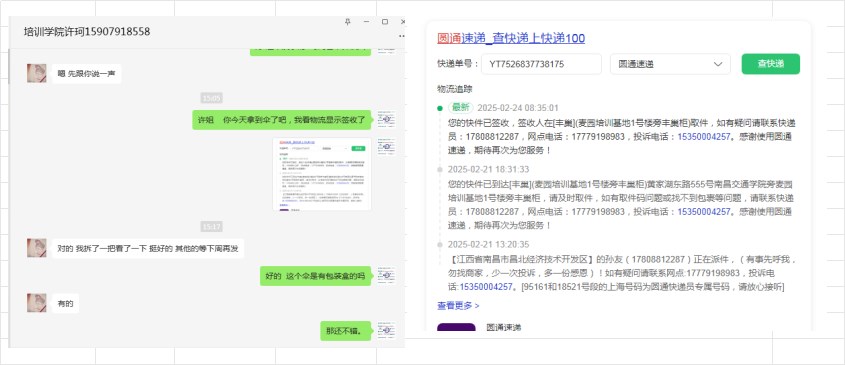
Task: Click sender avatar beside "这个伞是有包装盒的吗" message
Action: (386, 276)
